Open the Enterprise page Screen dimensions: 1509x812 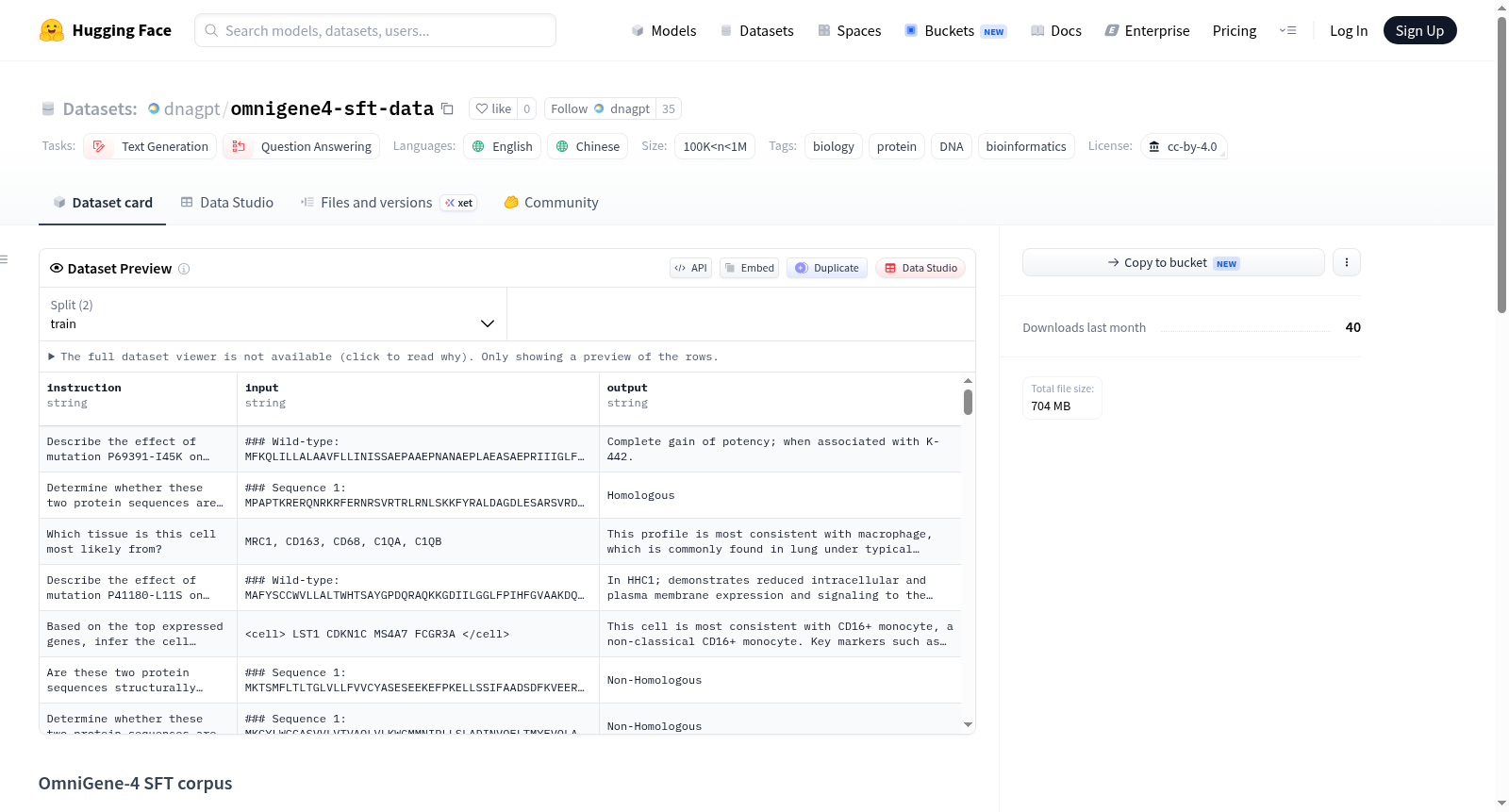pyautogui.click(x=1147, y=30)
